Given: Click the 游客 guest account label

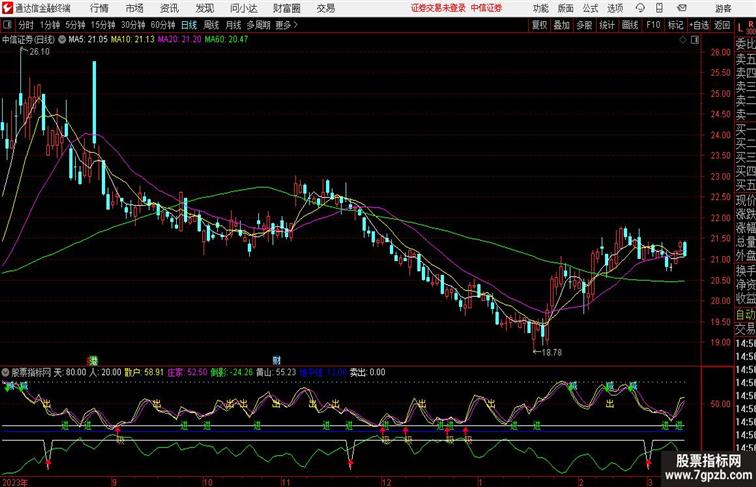Looking at the screenshot, I should coord(723,8).
